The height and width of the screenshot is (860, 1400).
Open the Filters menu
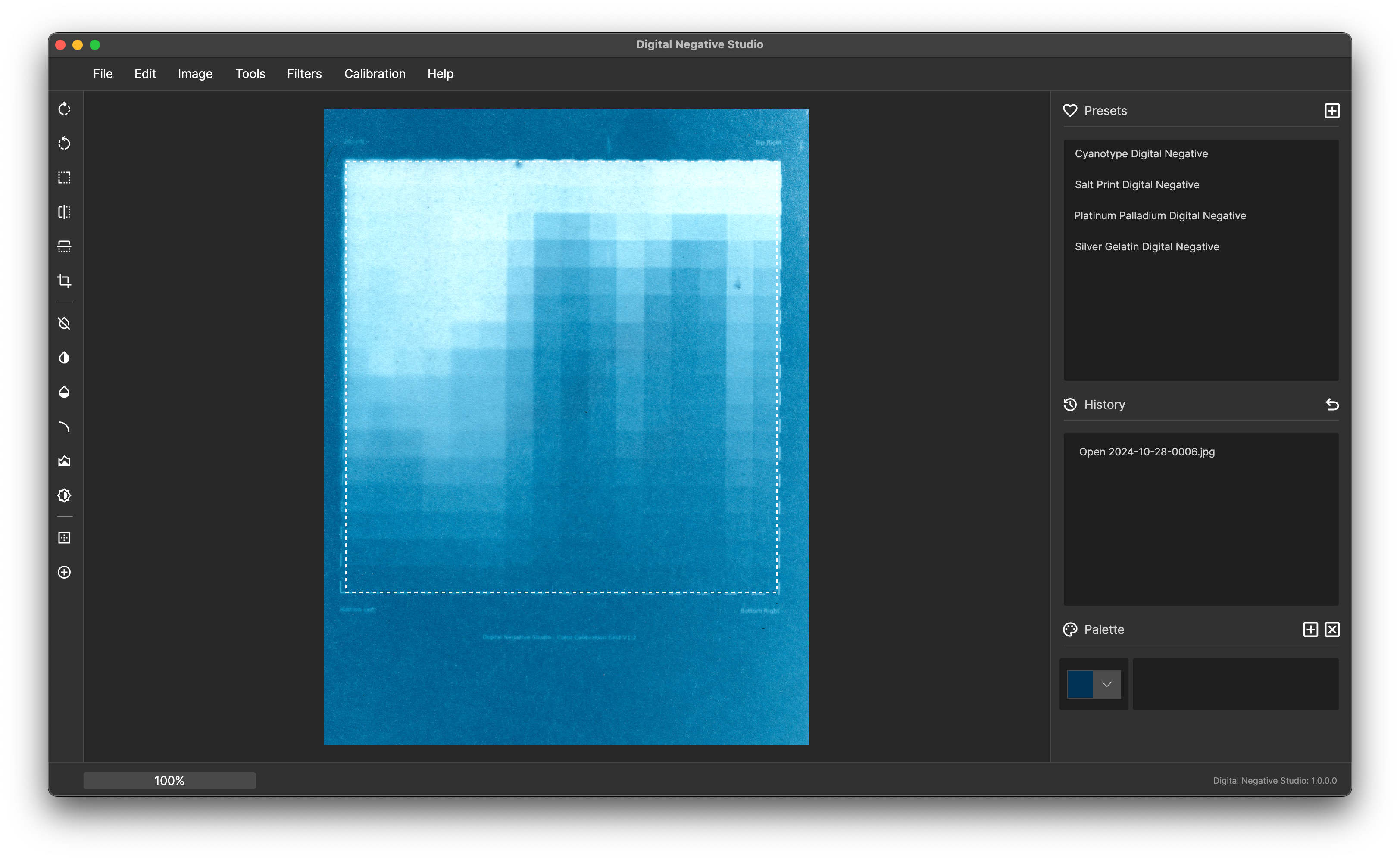point(304,74)
